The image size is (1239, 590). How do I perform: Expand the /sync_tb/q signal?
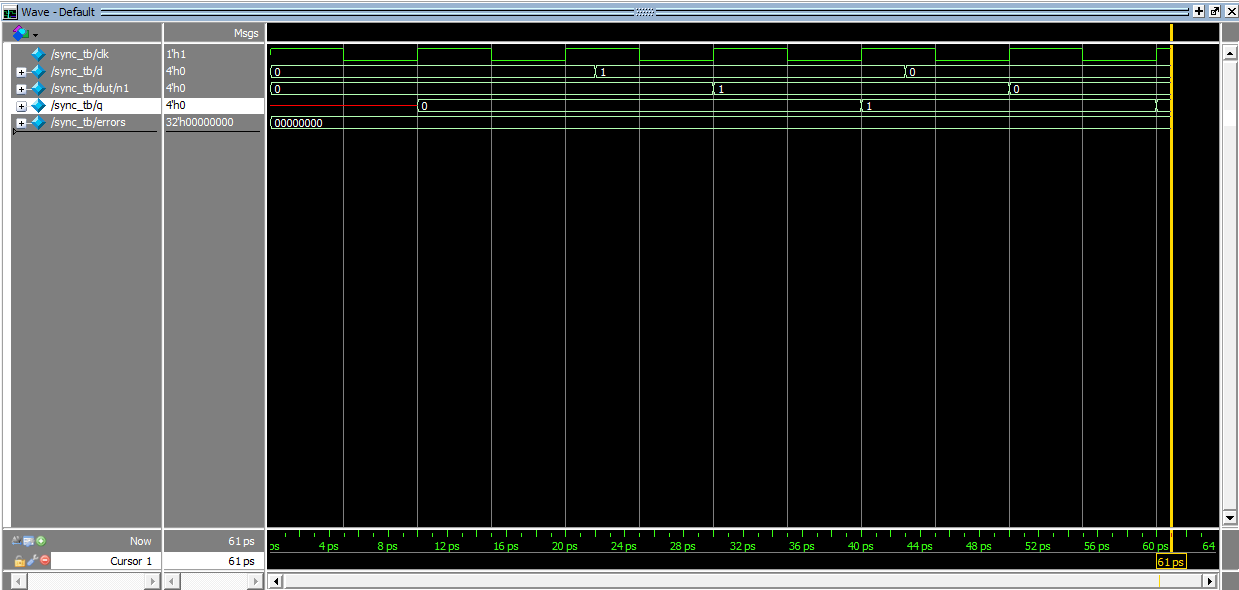[21, 106]
